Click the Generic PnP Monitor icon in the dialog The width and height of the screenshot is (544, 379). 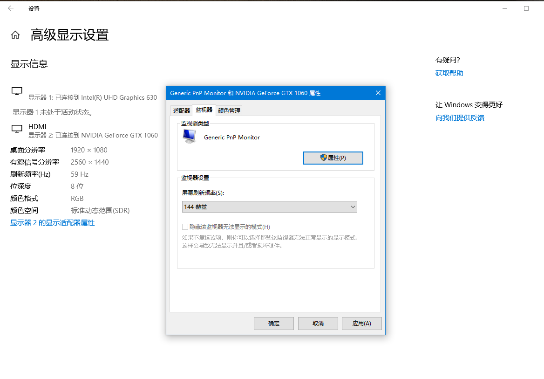189,136
